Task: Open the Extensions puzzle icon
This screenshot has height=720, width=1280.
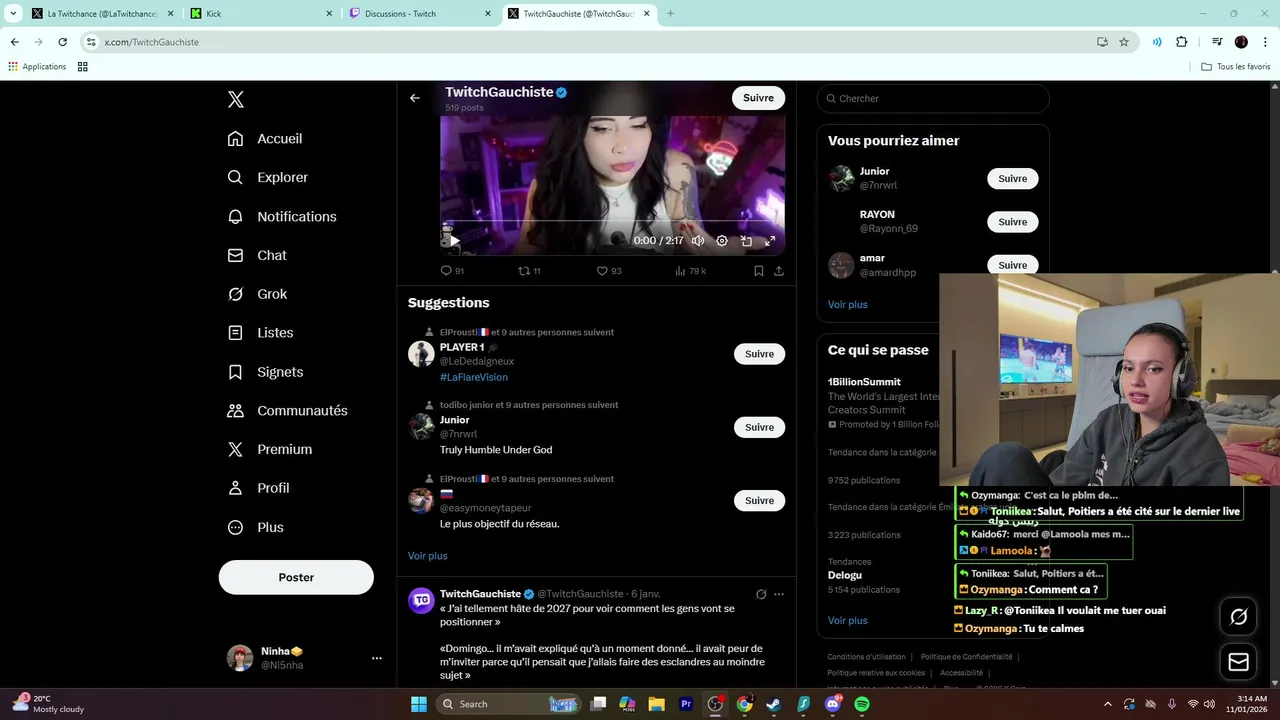Action: click(x=1182, y=42)
